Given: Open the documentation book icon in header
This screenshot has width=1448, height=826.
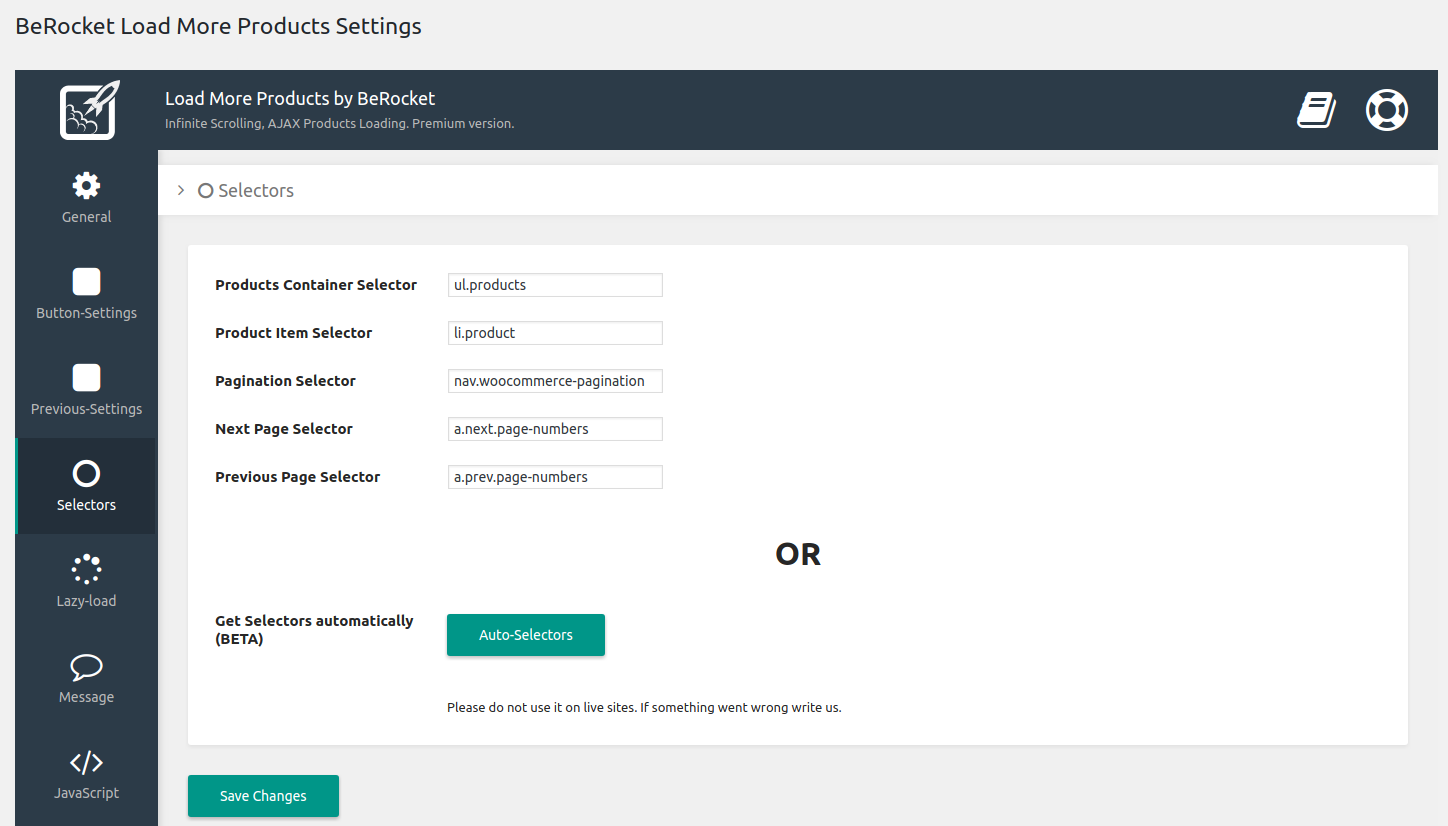Looking at the screenshot, I should [x=1316, y=110].
